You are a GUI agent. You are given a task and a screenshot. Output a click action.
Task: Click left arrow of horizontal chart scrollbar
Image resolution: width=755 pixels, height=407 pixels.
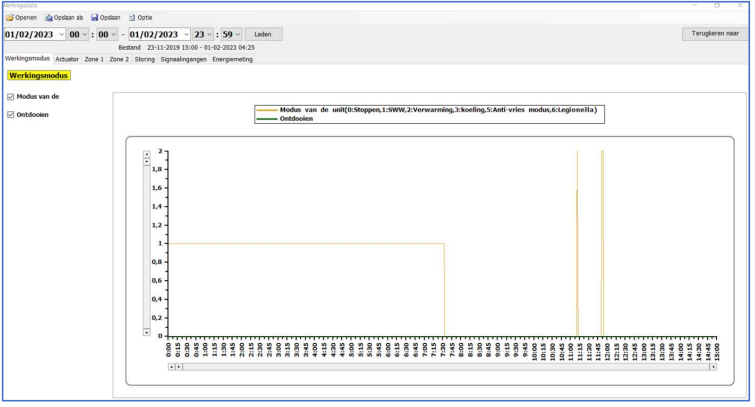tap(171, 367)
